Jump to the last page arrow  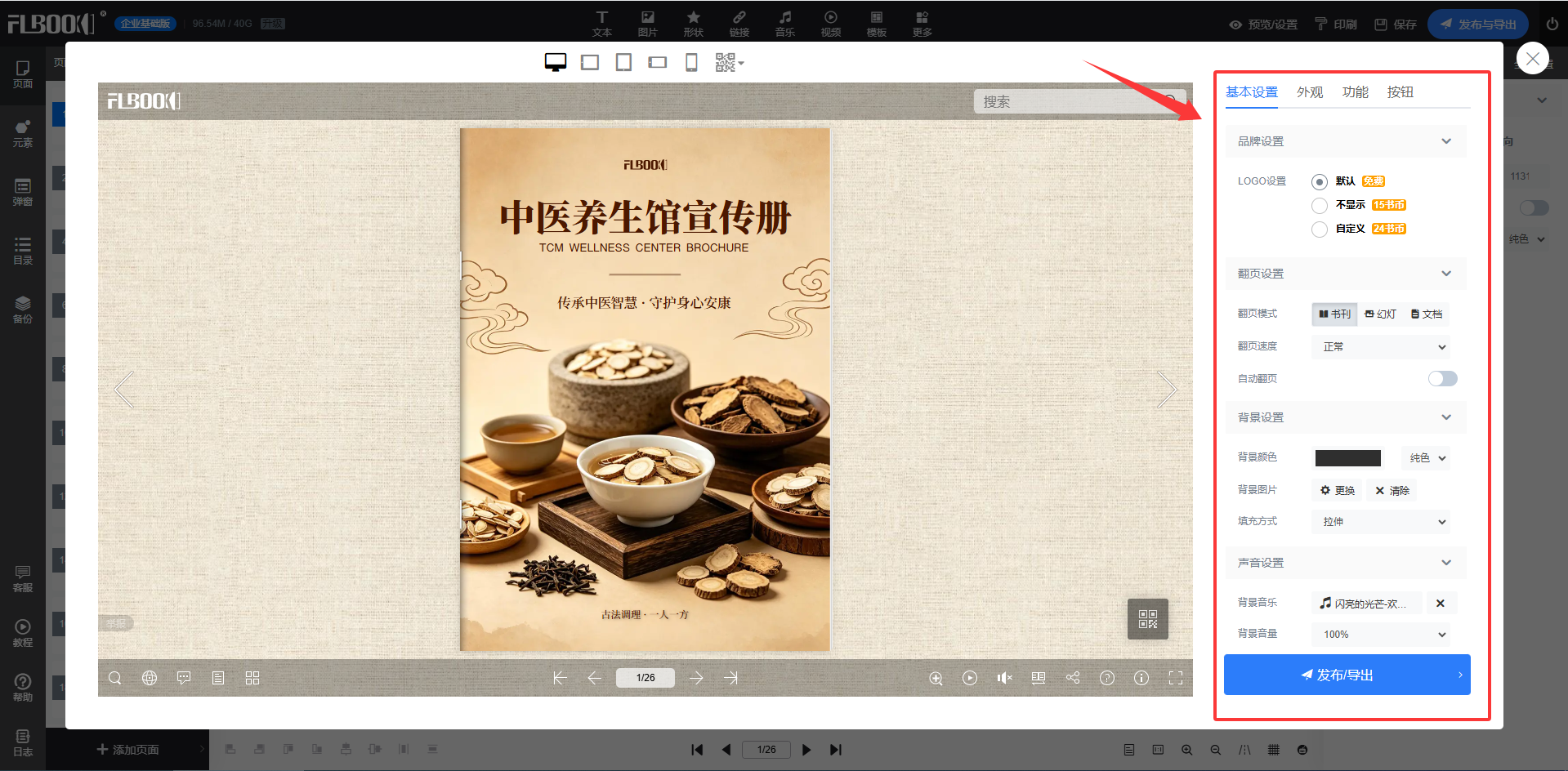click(x=730, y=678)
